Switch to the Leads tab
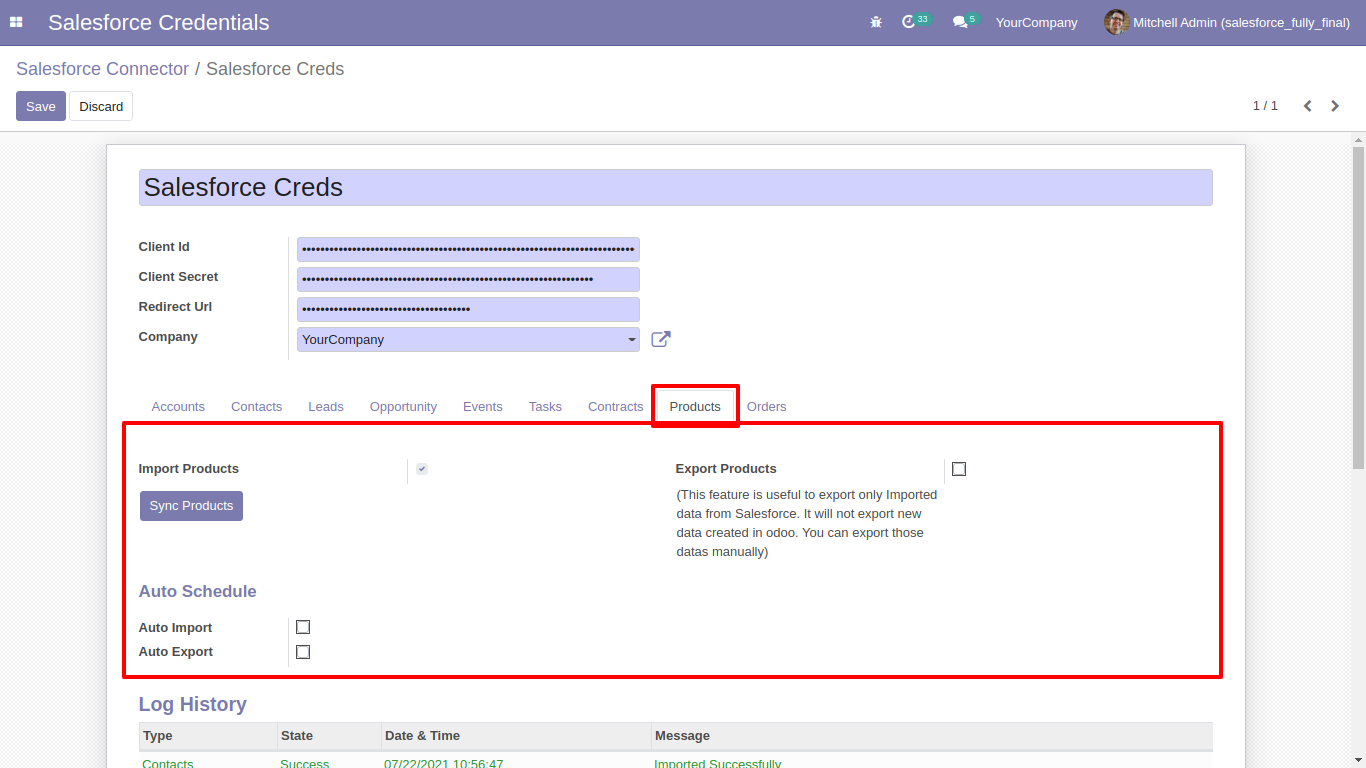 pos(326,407)
